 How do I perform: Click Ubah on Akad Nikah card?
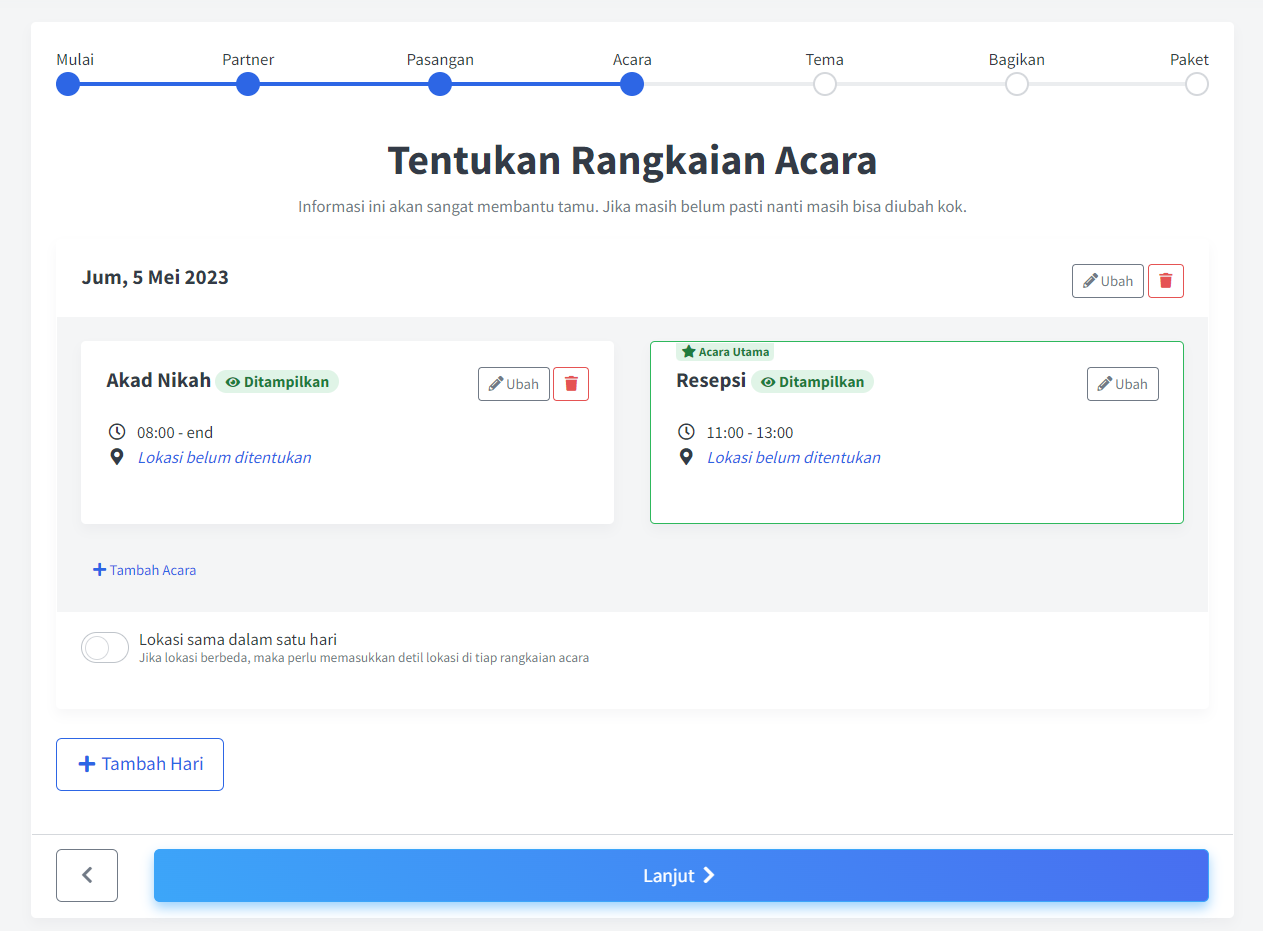(x=514, y=384)
